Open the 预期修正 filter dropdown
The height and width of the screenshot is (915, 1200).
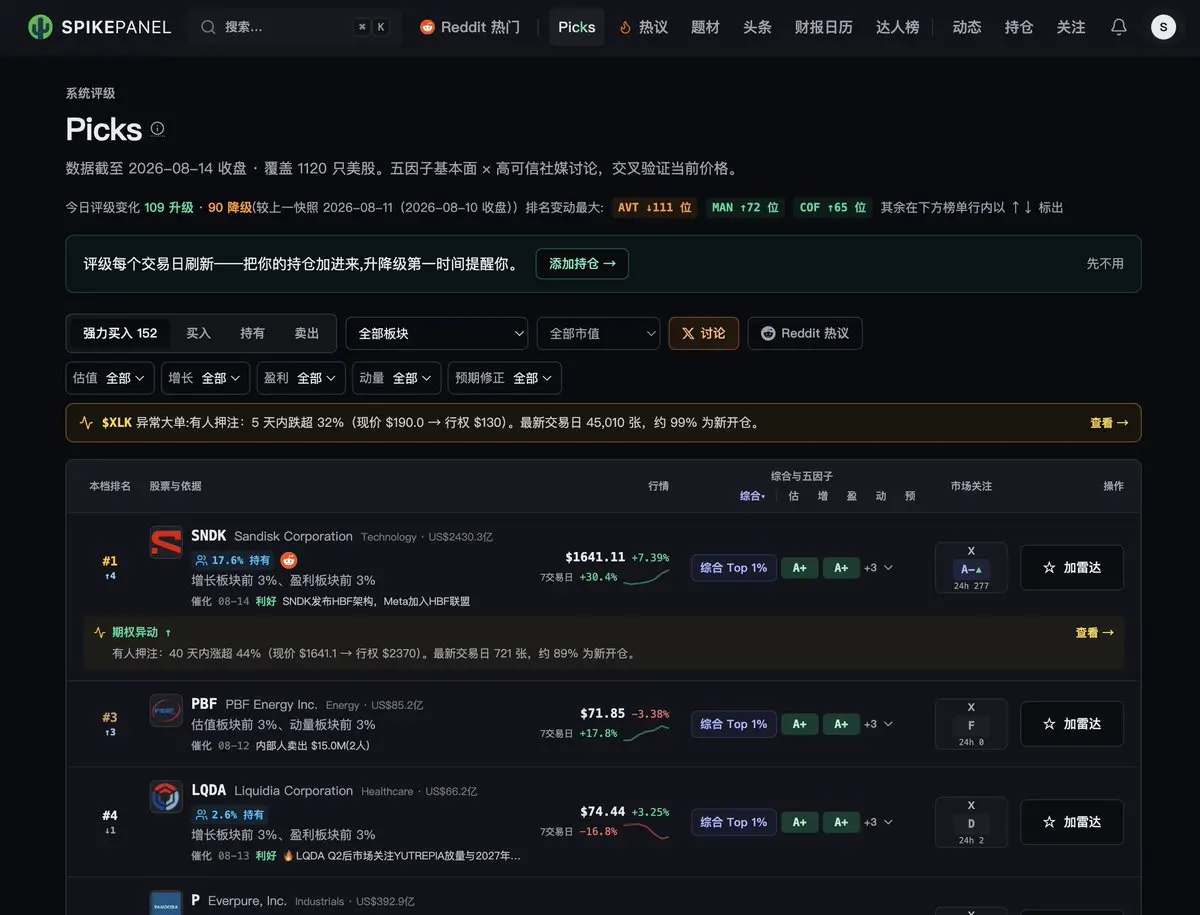(504, 378)
